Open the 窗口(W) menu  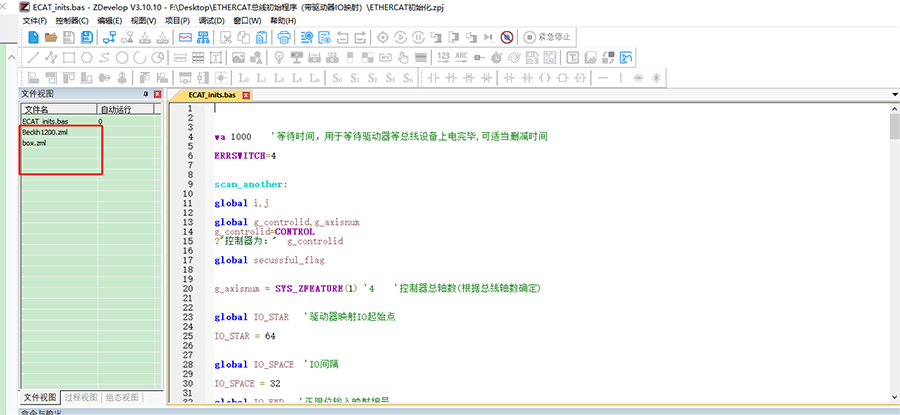tap(247, 21)
